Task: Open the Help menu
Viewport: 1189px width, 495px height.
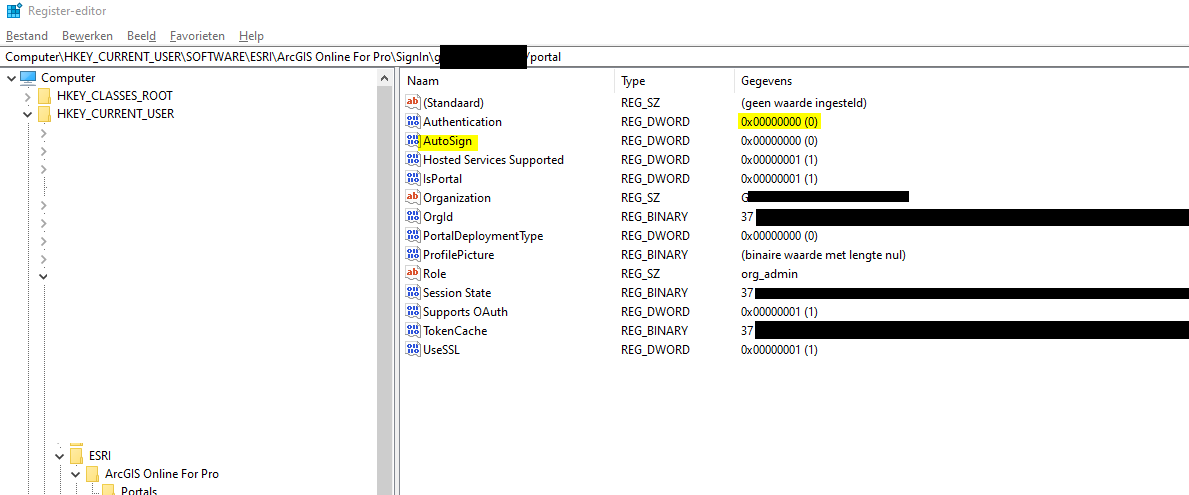Action: pyautogui.click(x=251, y=36)
